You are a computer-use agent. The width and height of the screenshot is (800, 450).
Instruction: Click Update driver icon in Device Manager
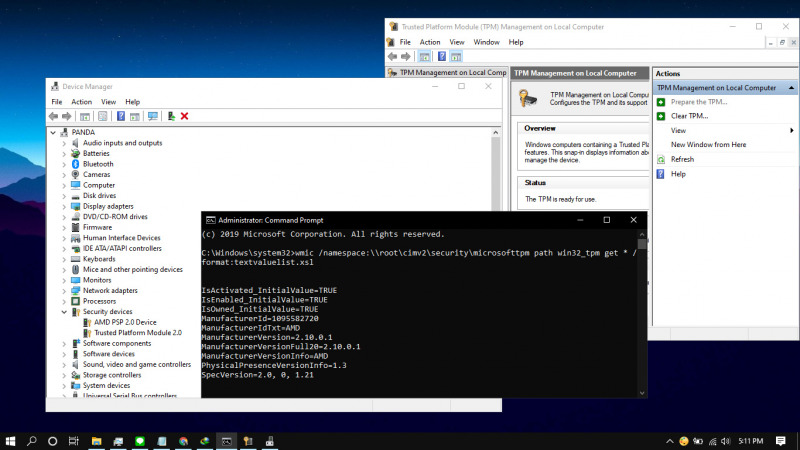click(x=171, y=116)
